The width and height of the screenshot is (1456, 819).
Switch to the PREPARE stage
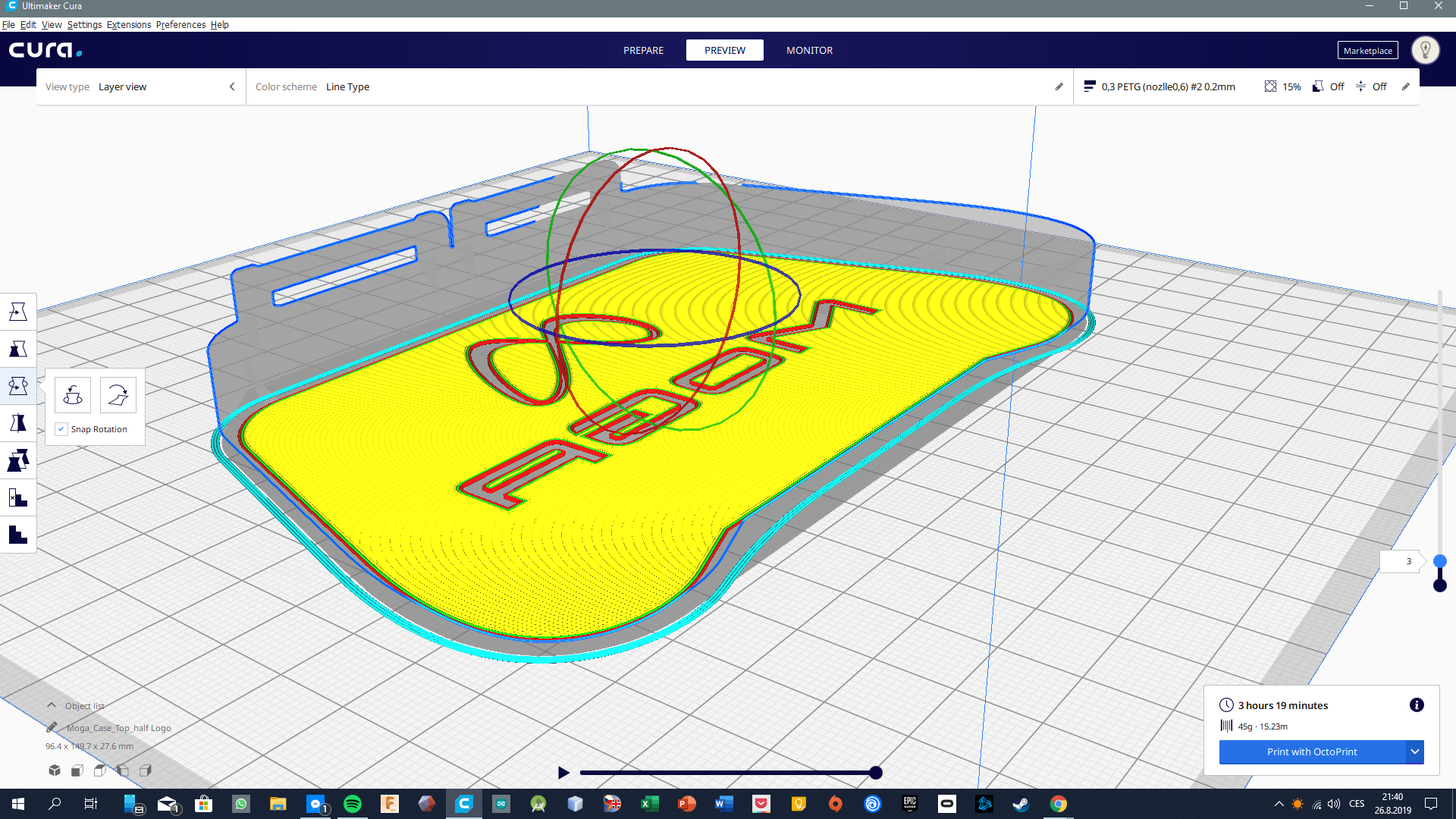point(643,50)
